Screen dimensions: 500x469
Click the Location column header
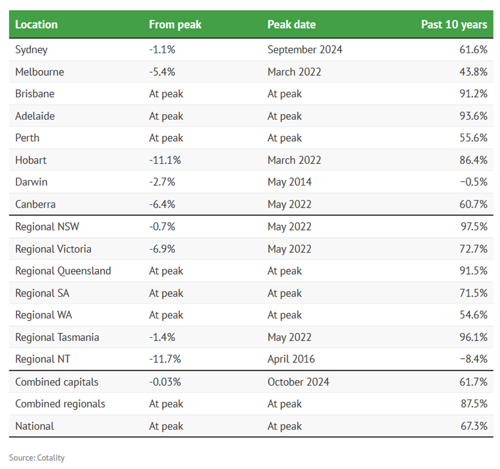36,24
